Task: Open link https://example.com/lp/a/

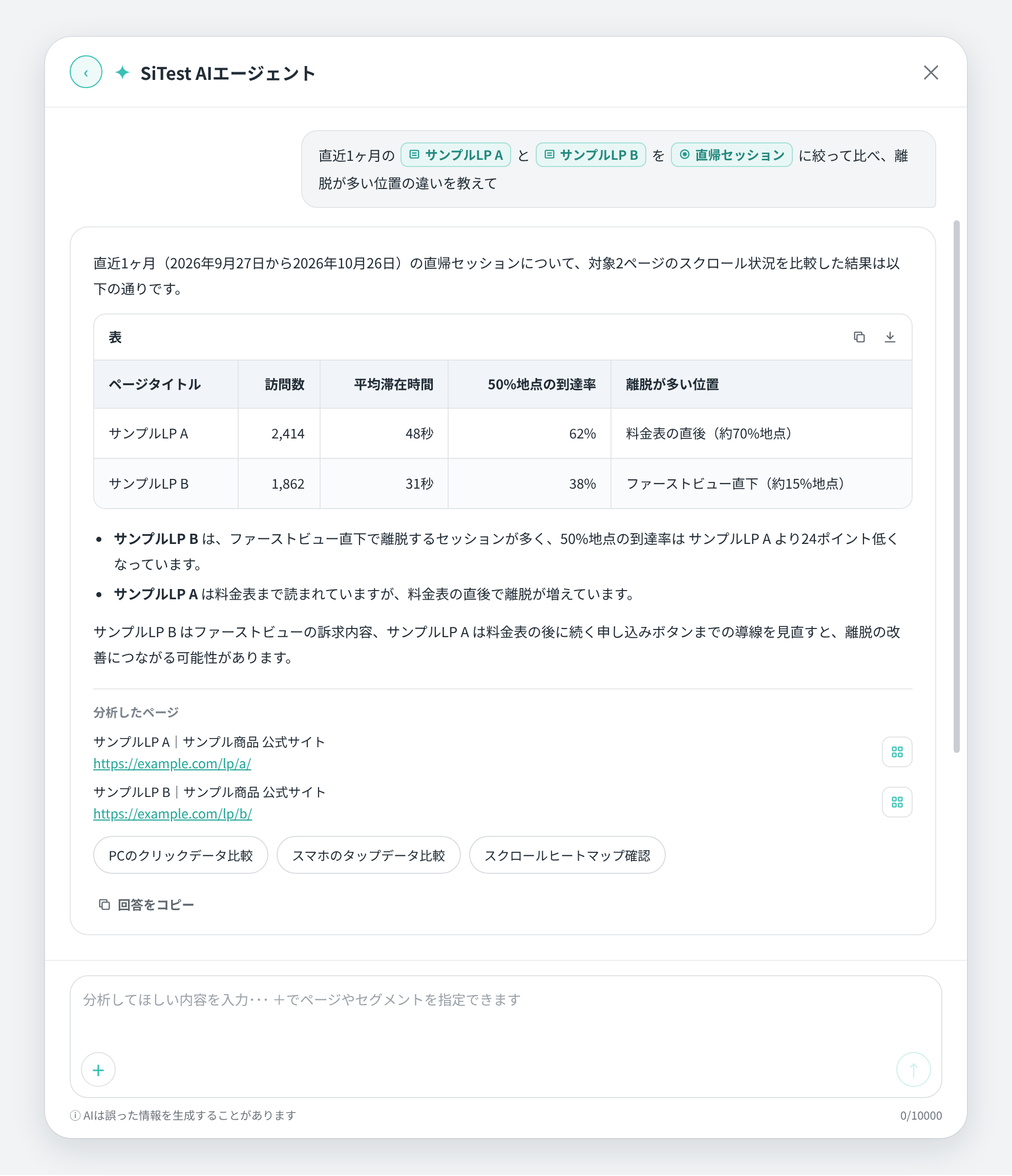Action: [x=172, y=764]
